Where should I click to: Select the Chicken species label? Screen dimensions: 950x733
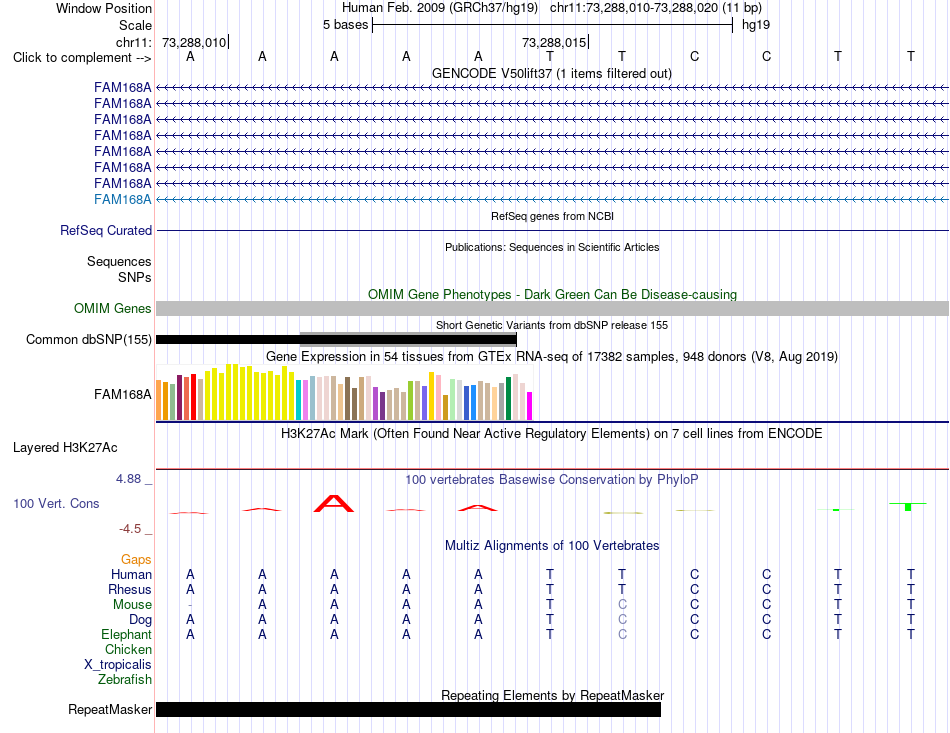(x=128, y=649)
